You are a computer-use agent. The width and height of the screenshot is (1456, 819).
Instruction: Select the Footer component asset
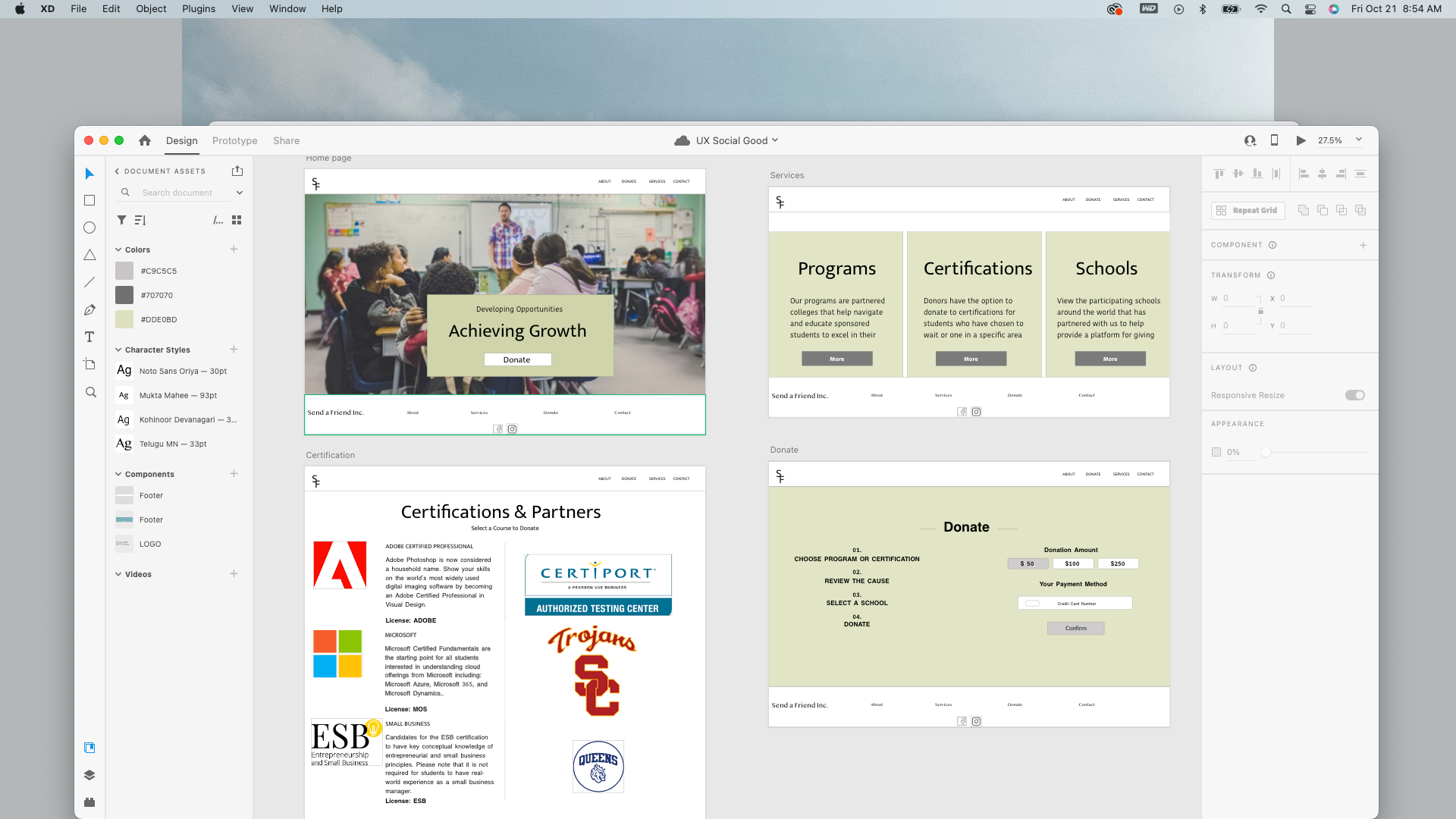click(151, 495)
